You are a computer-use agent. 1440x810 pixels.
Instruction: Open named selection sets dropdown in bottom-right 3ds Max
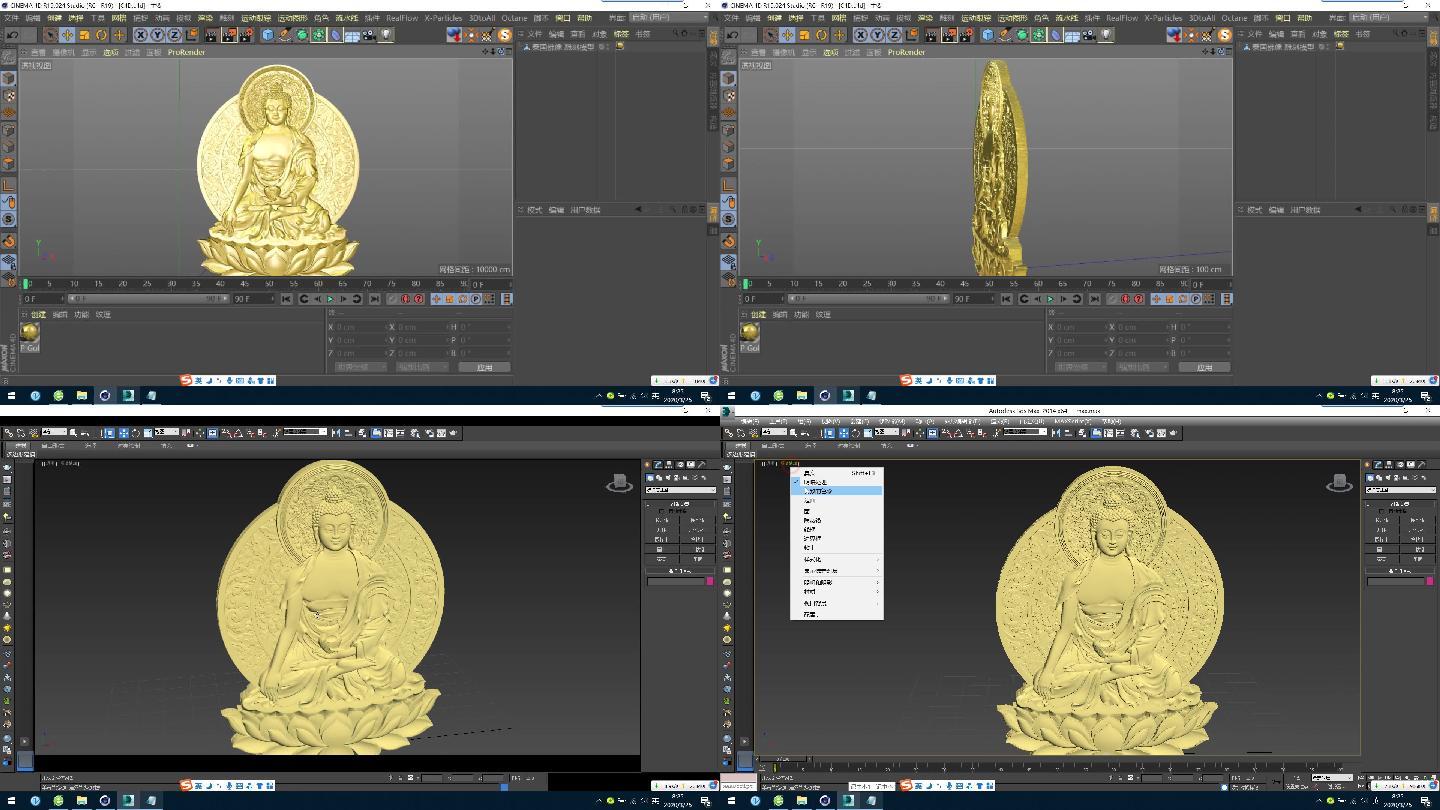click(1025, 433)
